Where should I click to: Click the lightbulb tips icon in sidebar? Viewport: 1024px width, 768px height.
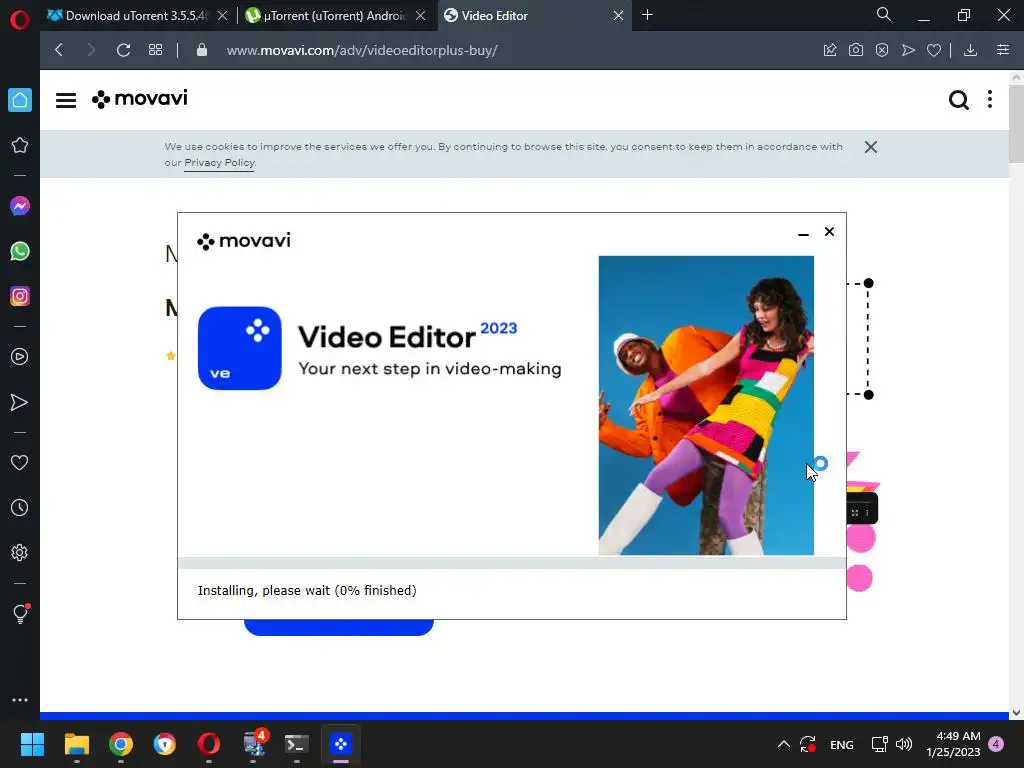point(20,613)
